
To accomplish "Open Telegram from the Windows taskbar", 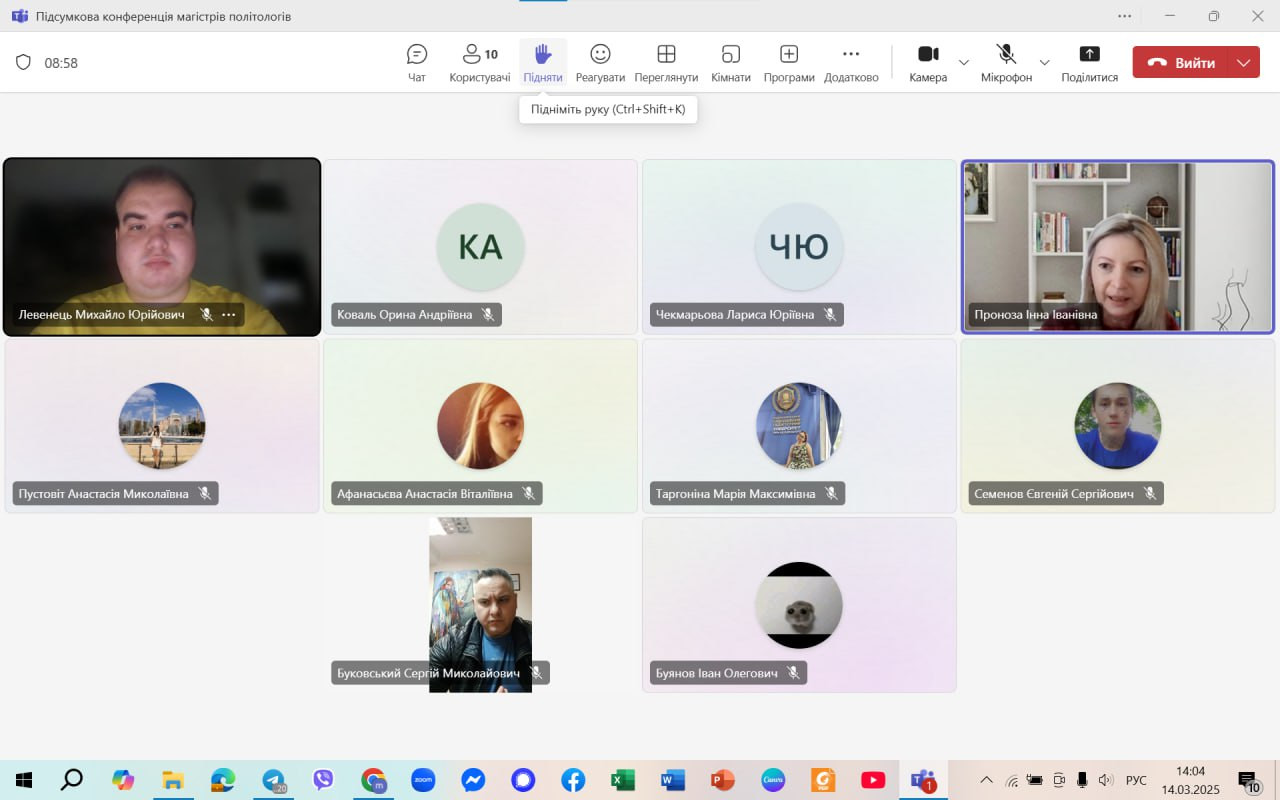I will [x=273, y=780].
